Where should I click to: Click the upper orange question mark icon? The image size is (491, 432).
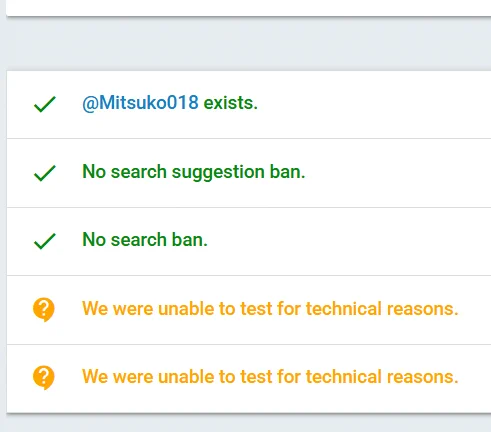pos(44,309)
